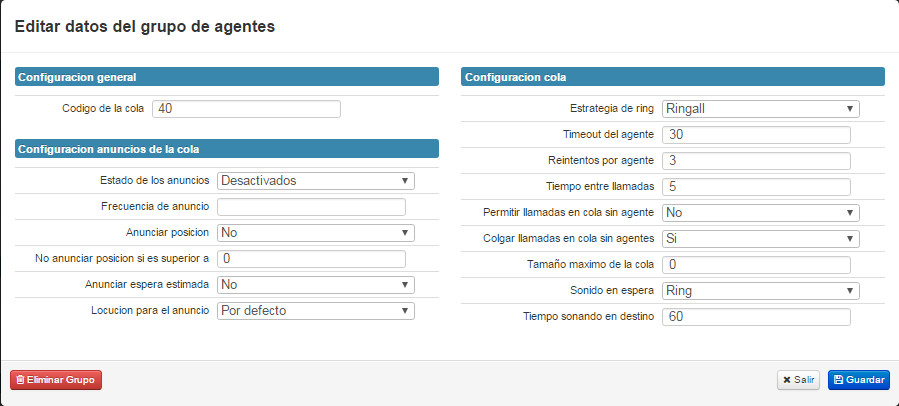Image resolution: width=899 pixels, height=406 pixels.
Task: Open Locucion para el anuncio dropdown
Action: (315, 311)
